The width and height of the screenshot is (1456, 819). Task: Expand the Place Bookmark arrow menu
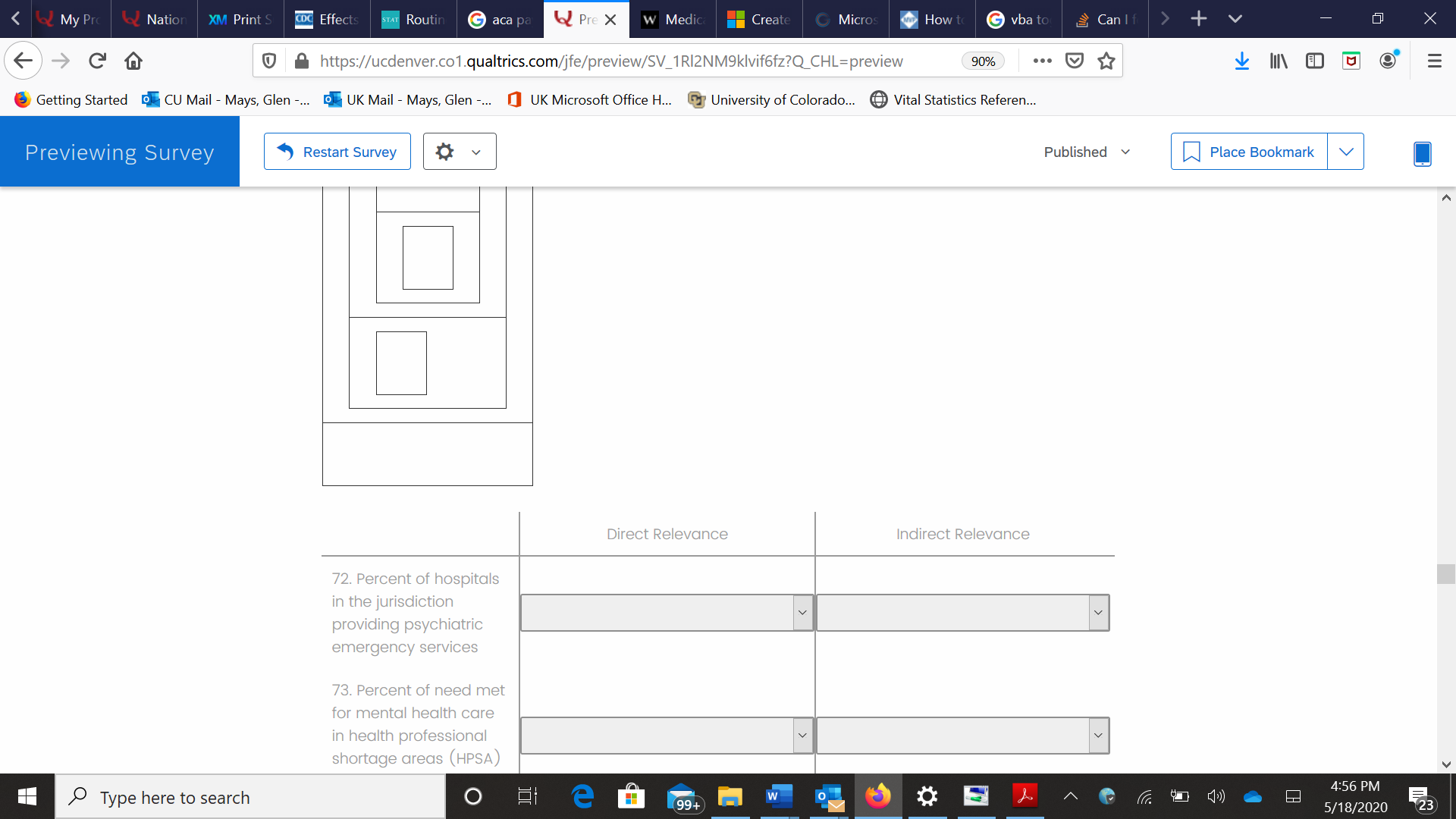pos(1346,152)
